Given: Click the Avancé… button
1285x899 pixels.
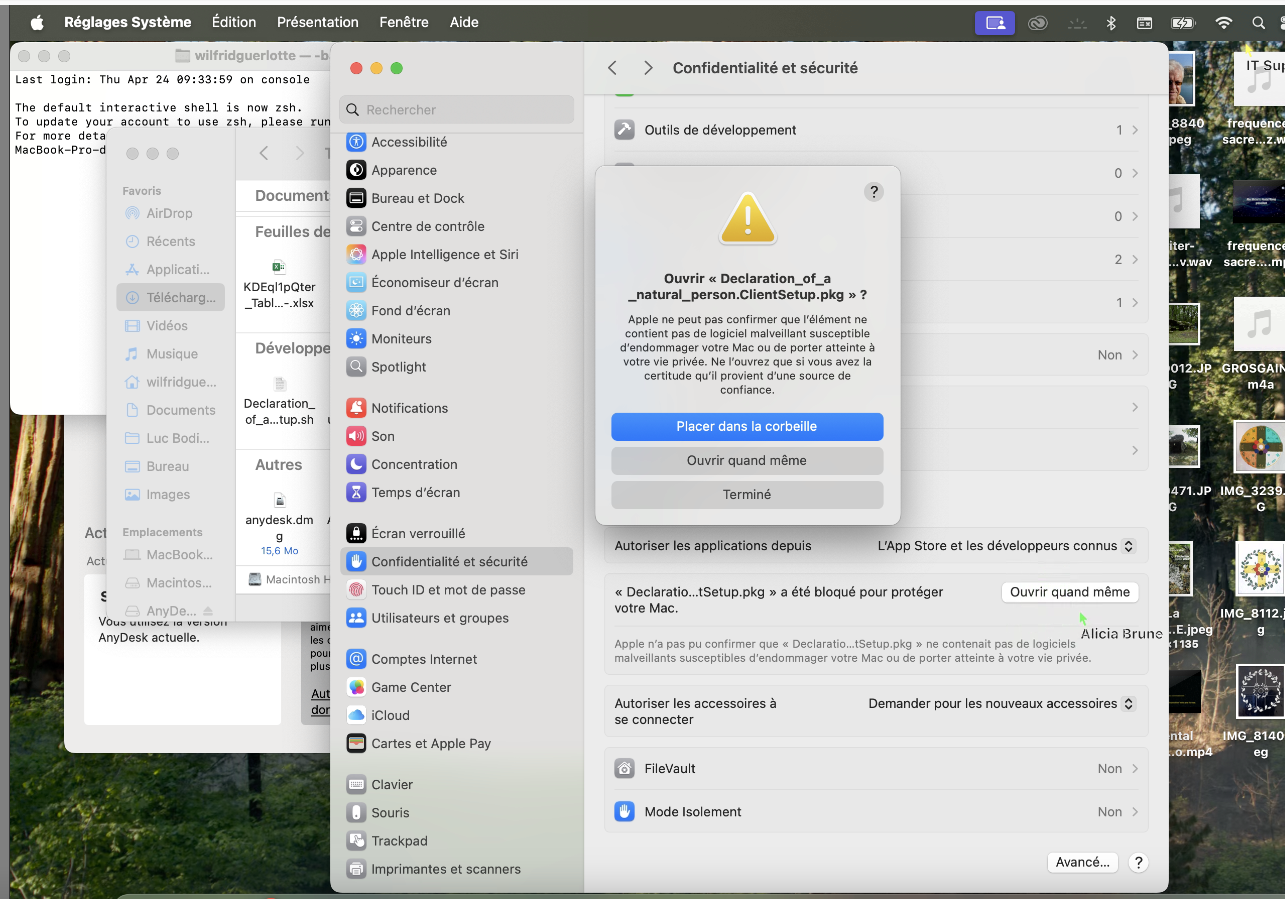Looking at the screenshot, I should (1082, 862).
